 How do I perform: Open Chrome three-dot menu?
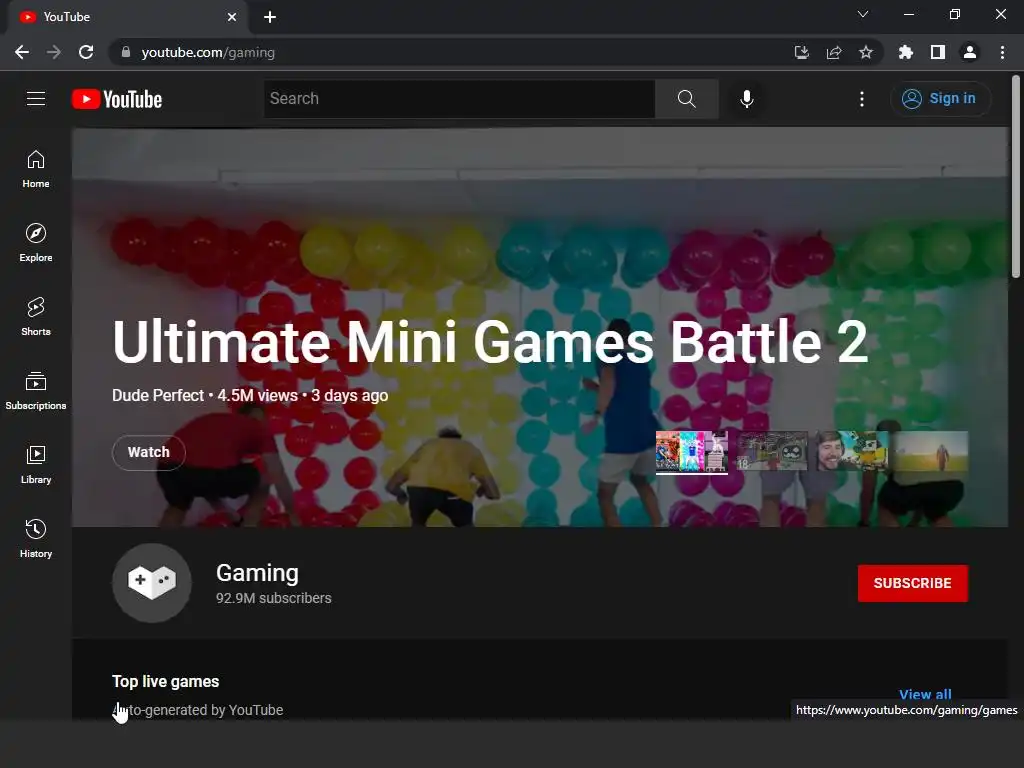(1002, 52)
